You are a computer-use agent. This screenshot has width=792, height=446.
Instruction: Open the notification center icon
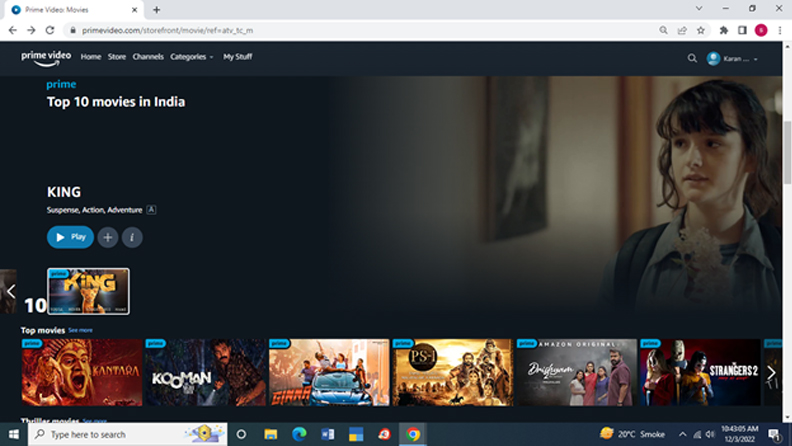[x=774, y=434]
